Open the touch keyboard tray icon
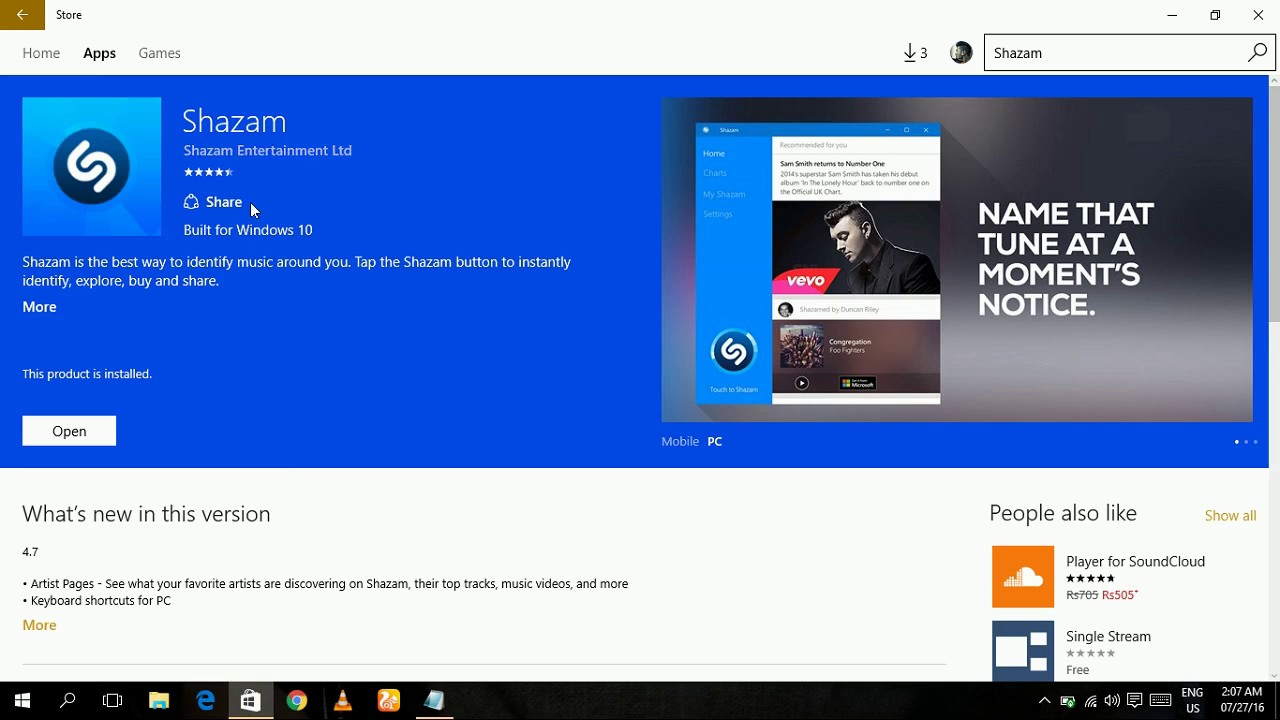This screenshot has width=1280, height=720. 1160,701
